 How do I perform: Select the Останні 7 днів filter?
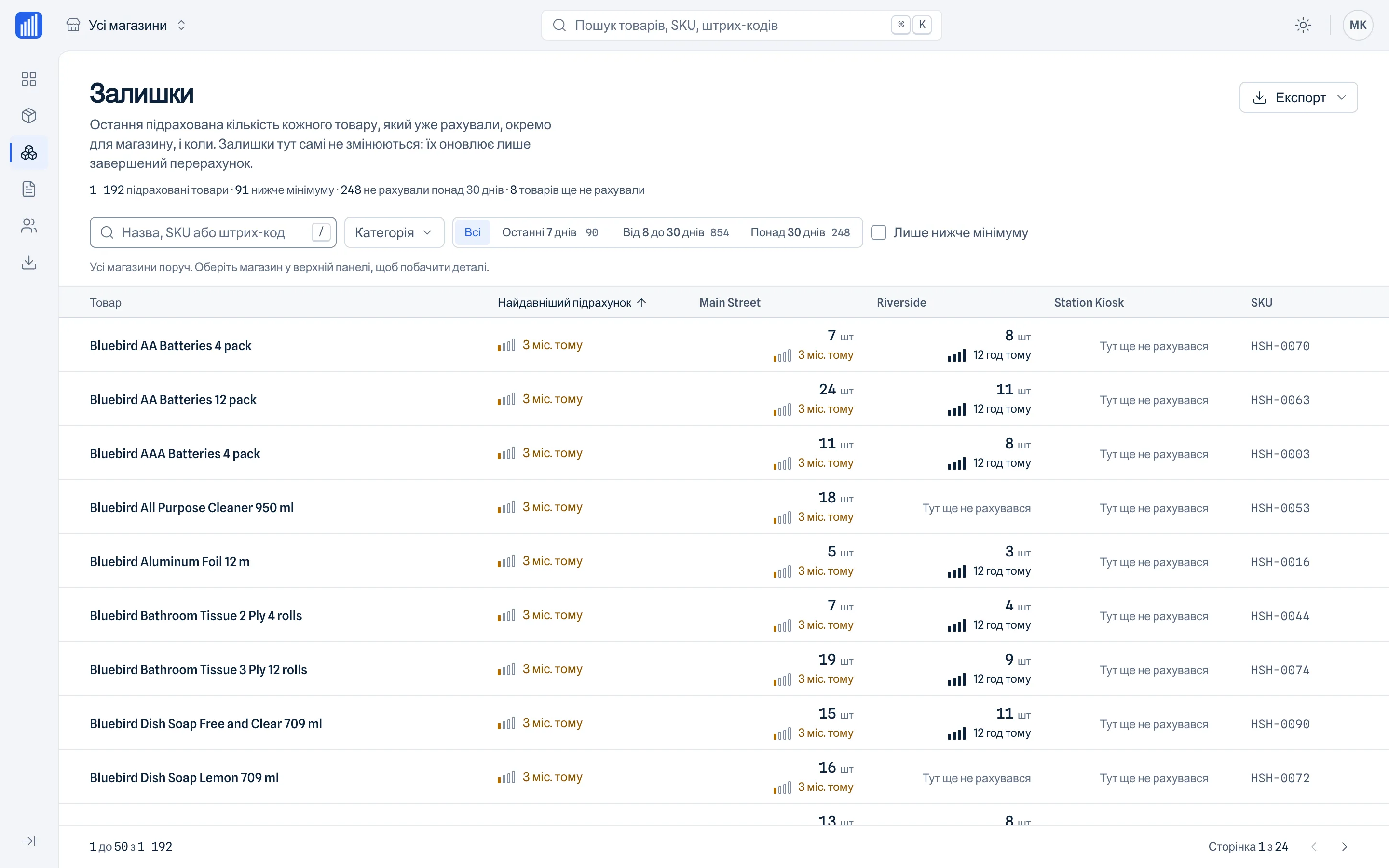pyautogui.click(x=550, y=232)
